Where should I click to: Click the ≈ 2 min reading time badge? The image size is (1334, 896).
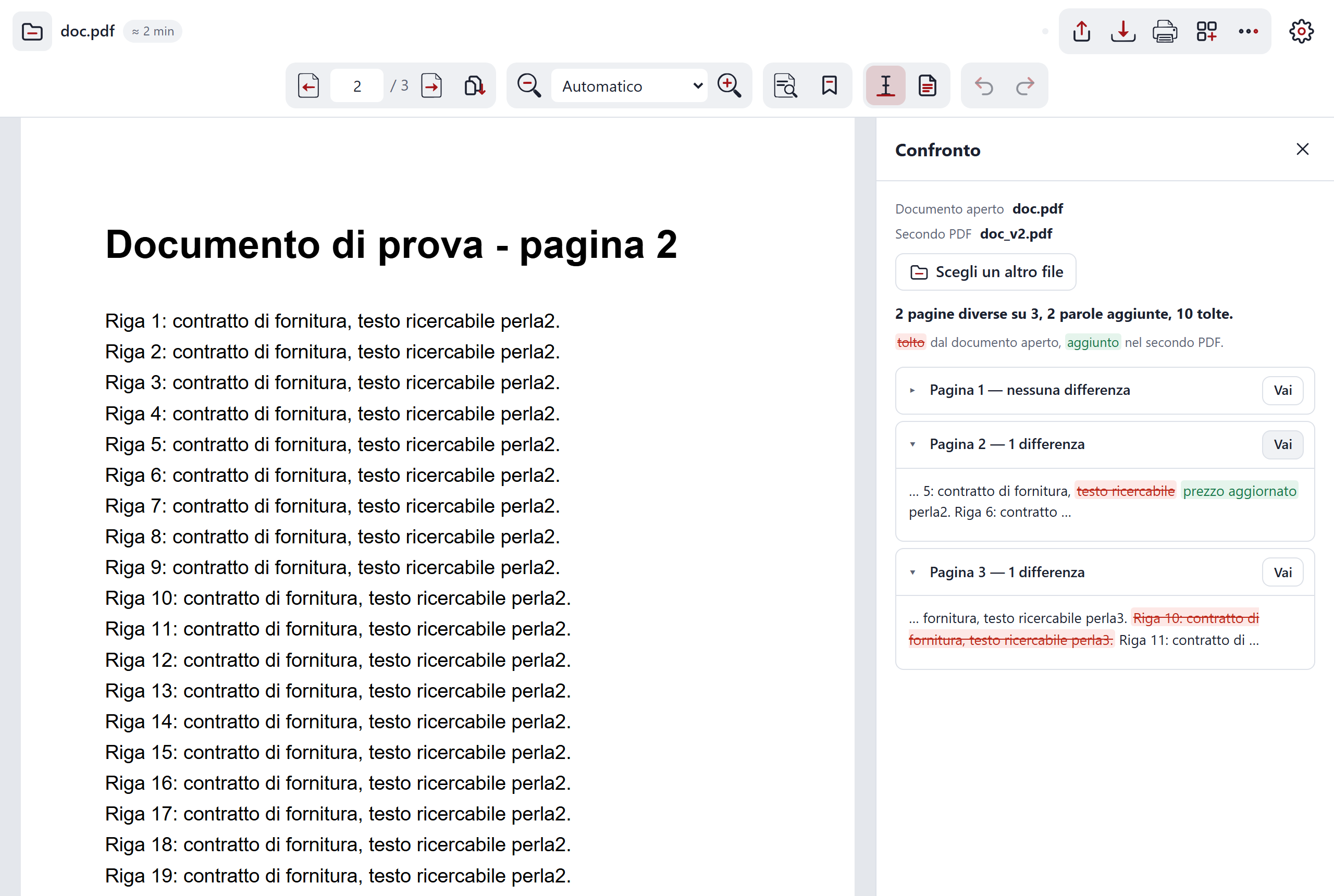point(153,31)
